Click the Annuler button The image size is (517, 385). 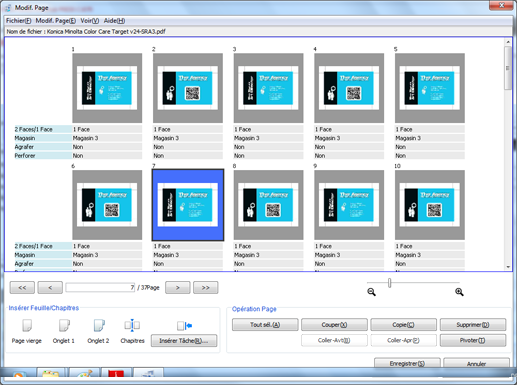(476, 363)
